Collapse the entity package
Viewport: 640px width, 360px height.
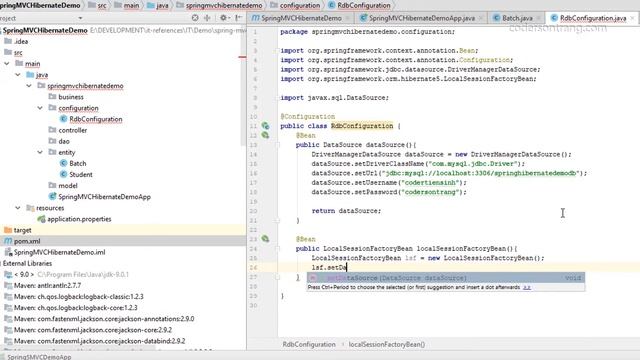coord(40,152)
